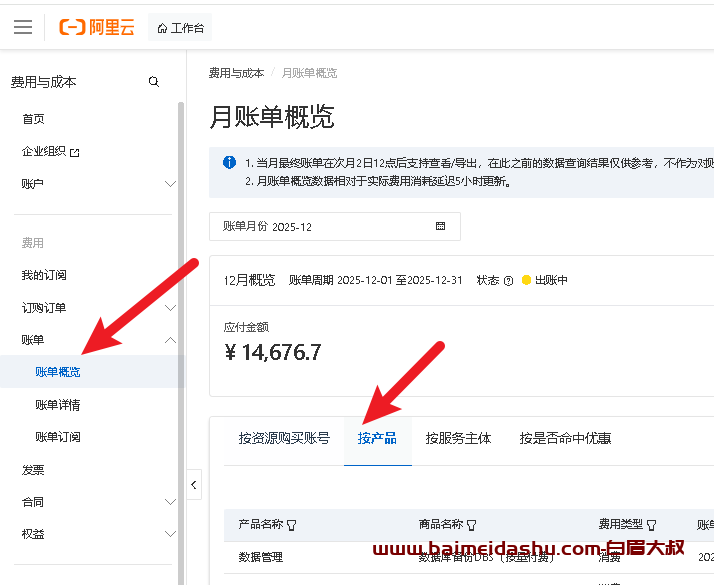Expand the 订购订单 sidebar section

170,308
